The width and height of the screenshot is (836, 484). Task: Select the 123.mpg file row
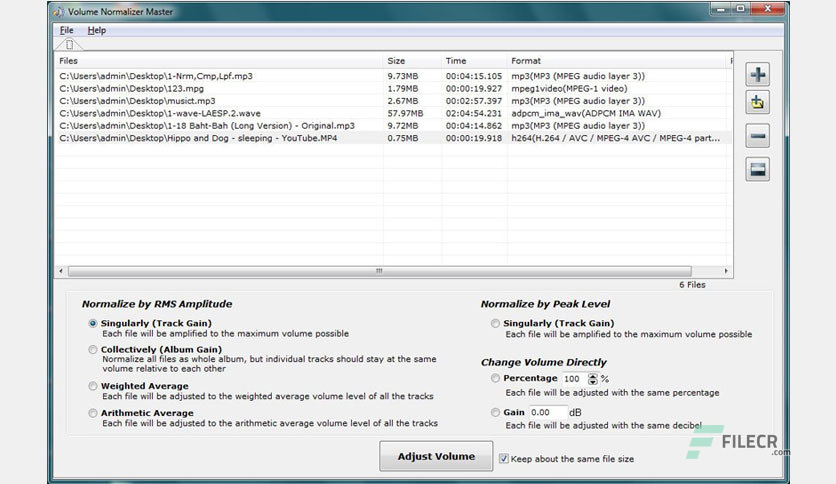click(x=393, y=88)
